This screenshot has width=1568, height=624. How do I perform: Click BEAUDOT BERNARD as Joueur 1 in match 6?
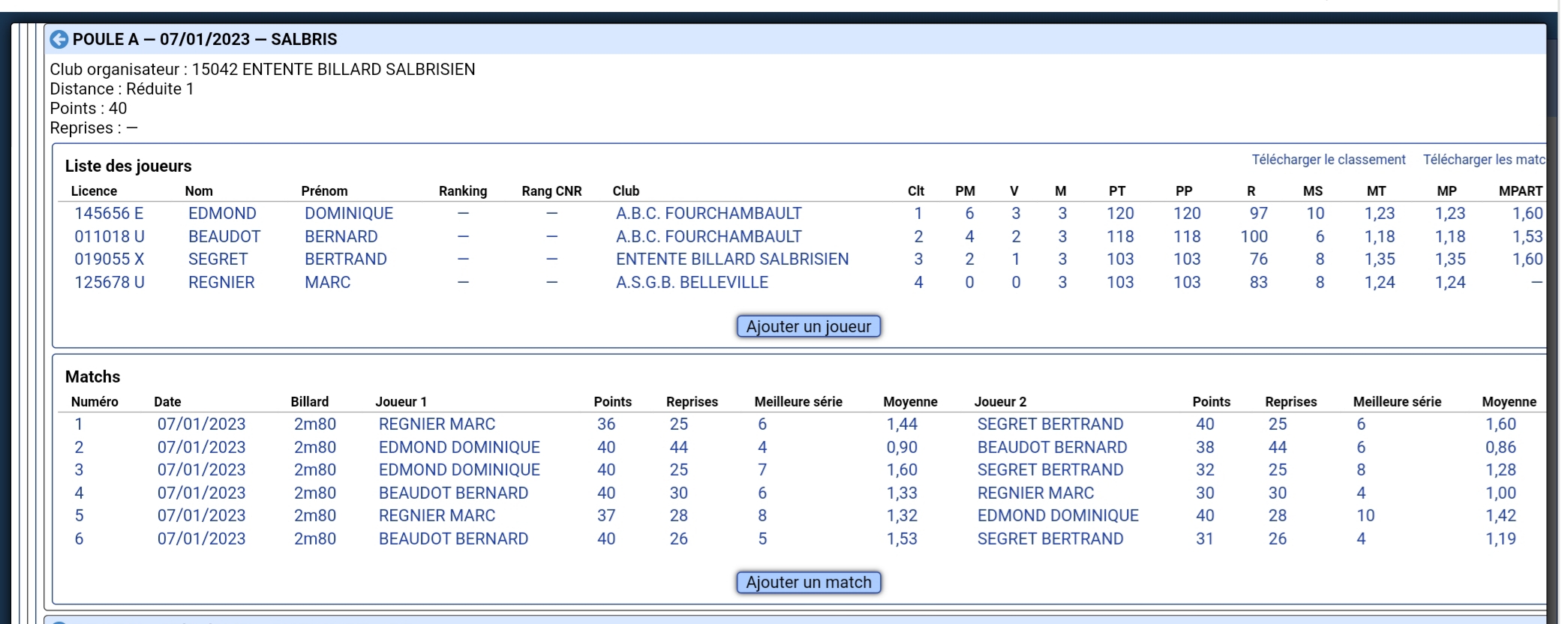pos(453,539)
